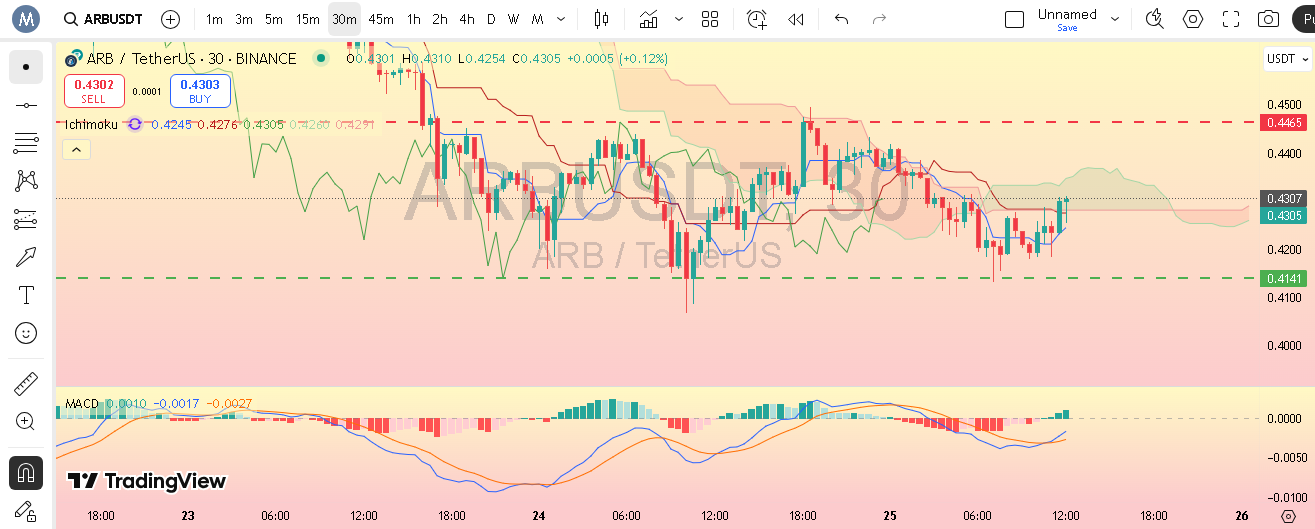The width and height of the screenshot is (1315, 529).
Task: Open quick search icon in top bar
Action: click(x=1155, y=19)
